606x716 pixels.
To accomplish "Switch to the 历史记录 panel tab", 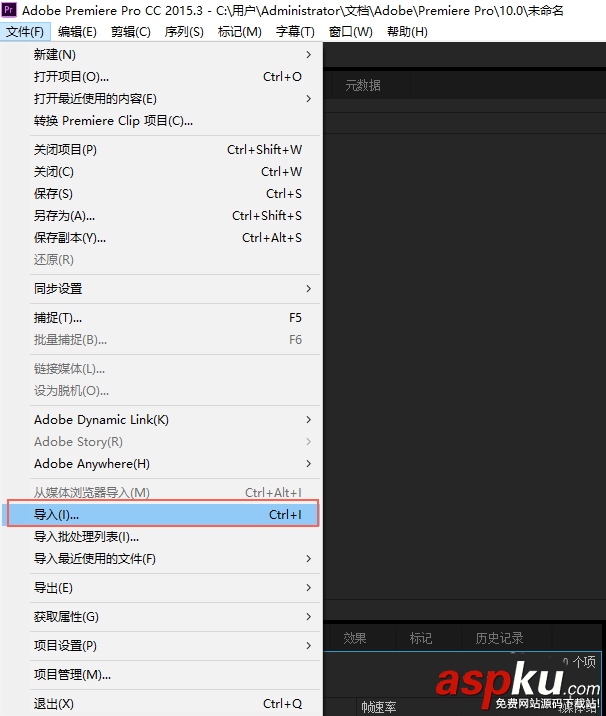I will 500,638.
